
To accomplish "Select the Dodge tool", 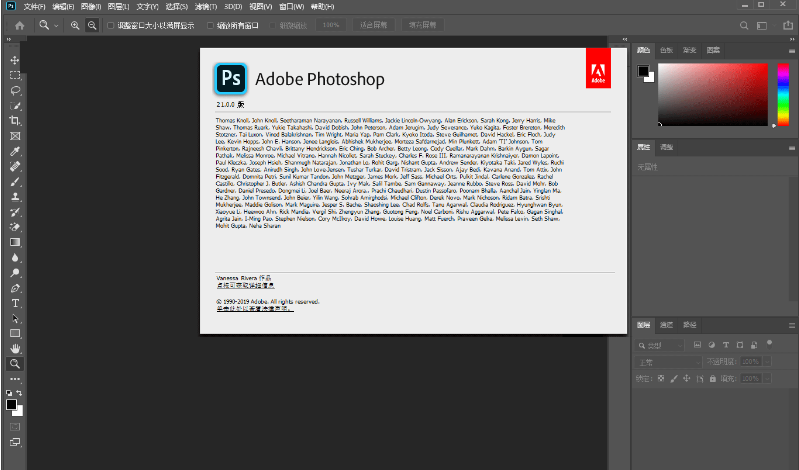I will 15,273.
